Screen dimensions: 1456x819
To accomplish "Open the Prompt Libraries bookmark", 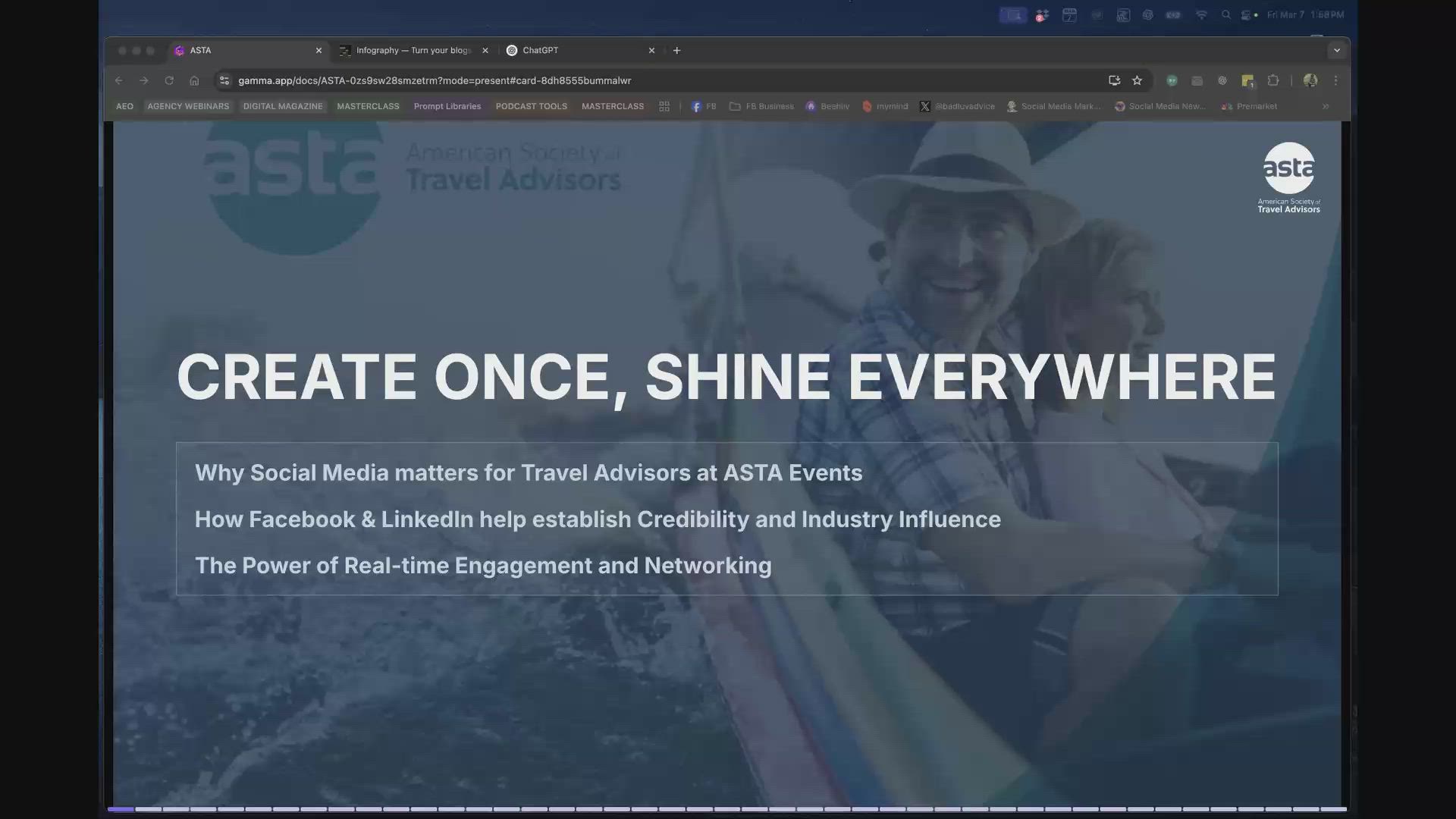I will 447,106.
